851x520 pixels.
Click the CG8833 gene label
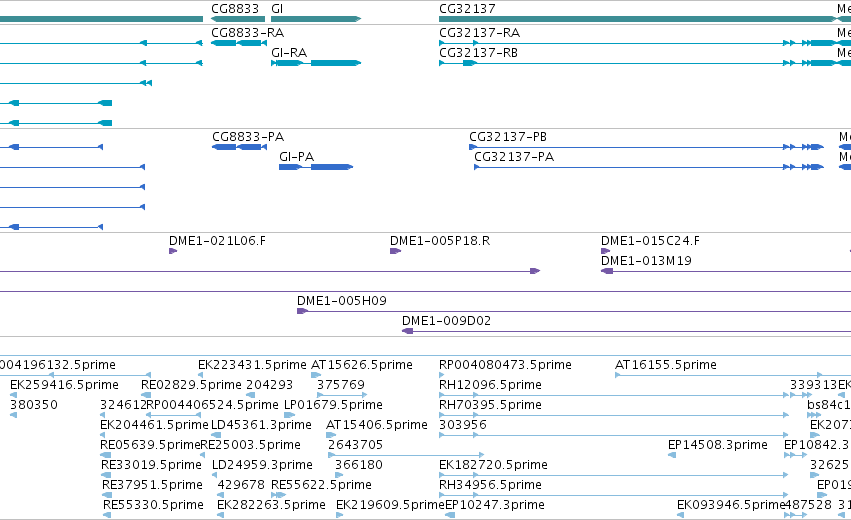[x=235, y=9]
